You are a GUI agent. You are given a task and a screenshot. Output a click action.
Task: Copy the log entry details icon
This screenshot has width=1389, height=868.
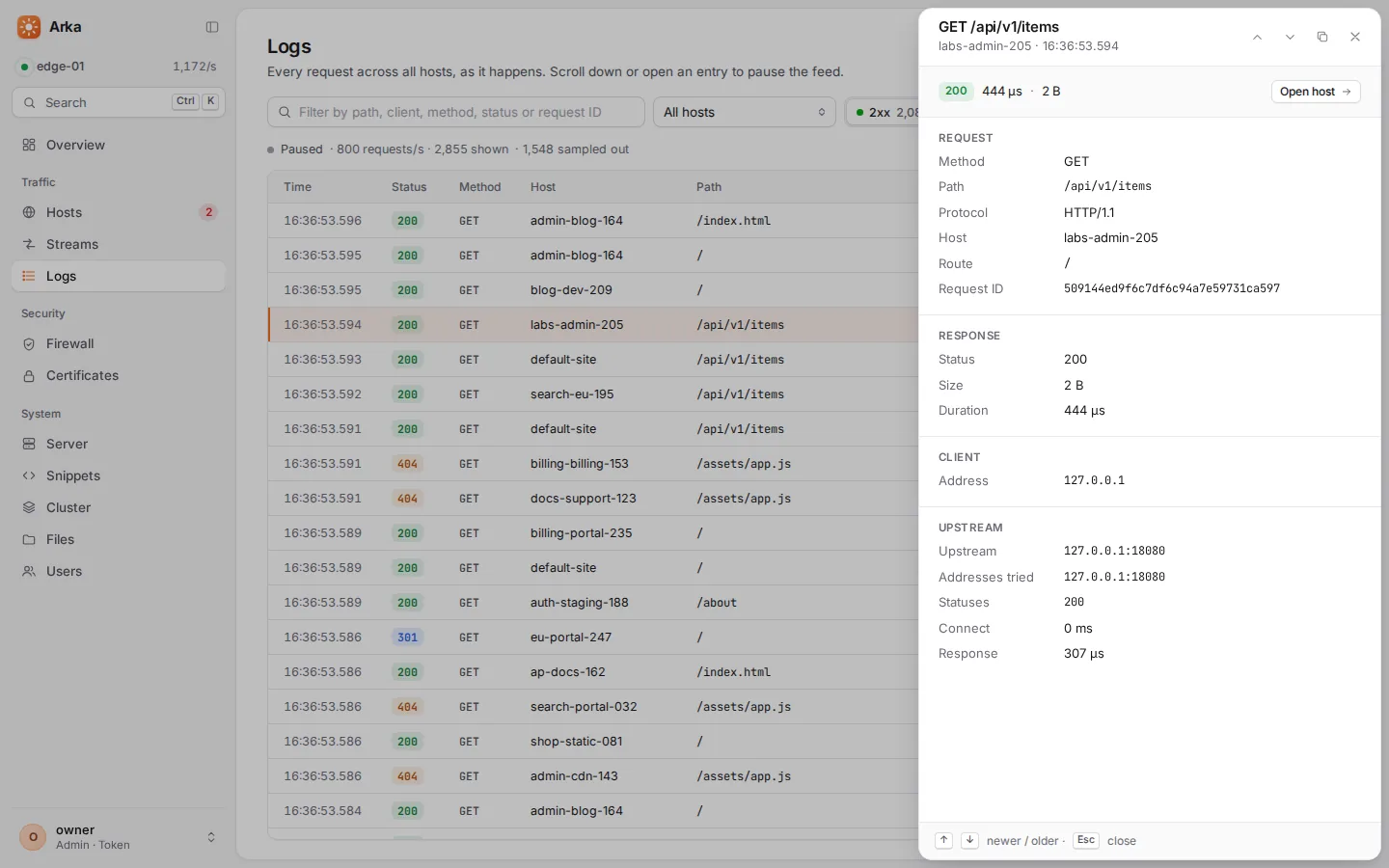tap(1322, 37)
